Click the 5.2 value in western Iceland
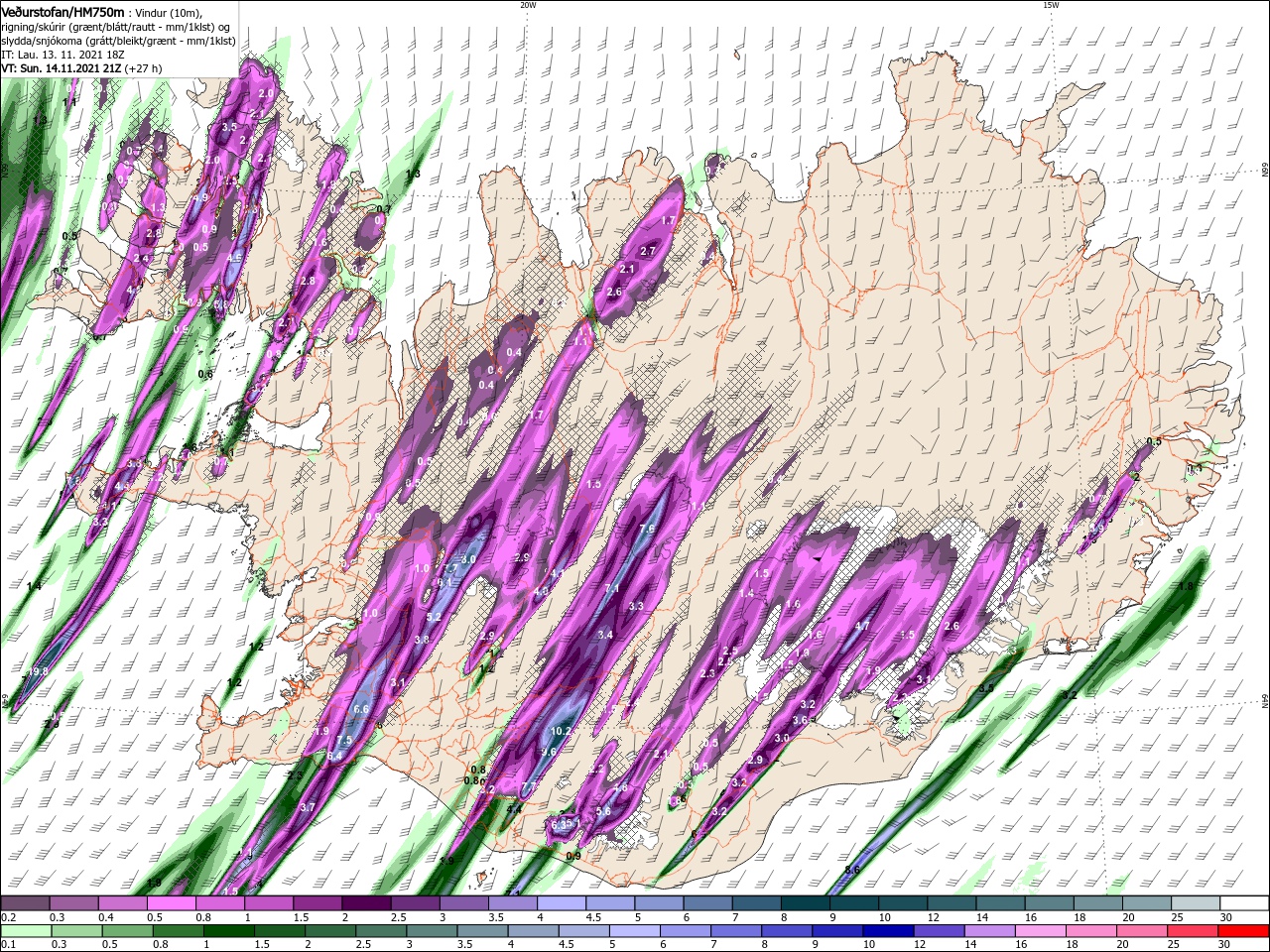 pyautogui.click(x=434, y=617)
